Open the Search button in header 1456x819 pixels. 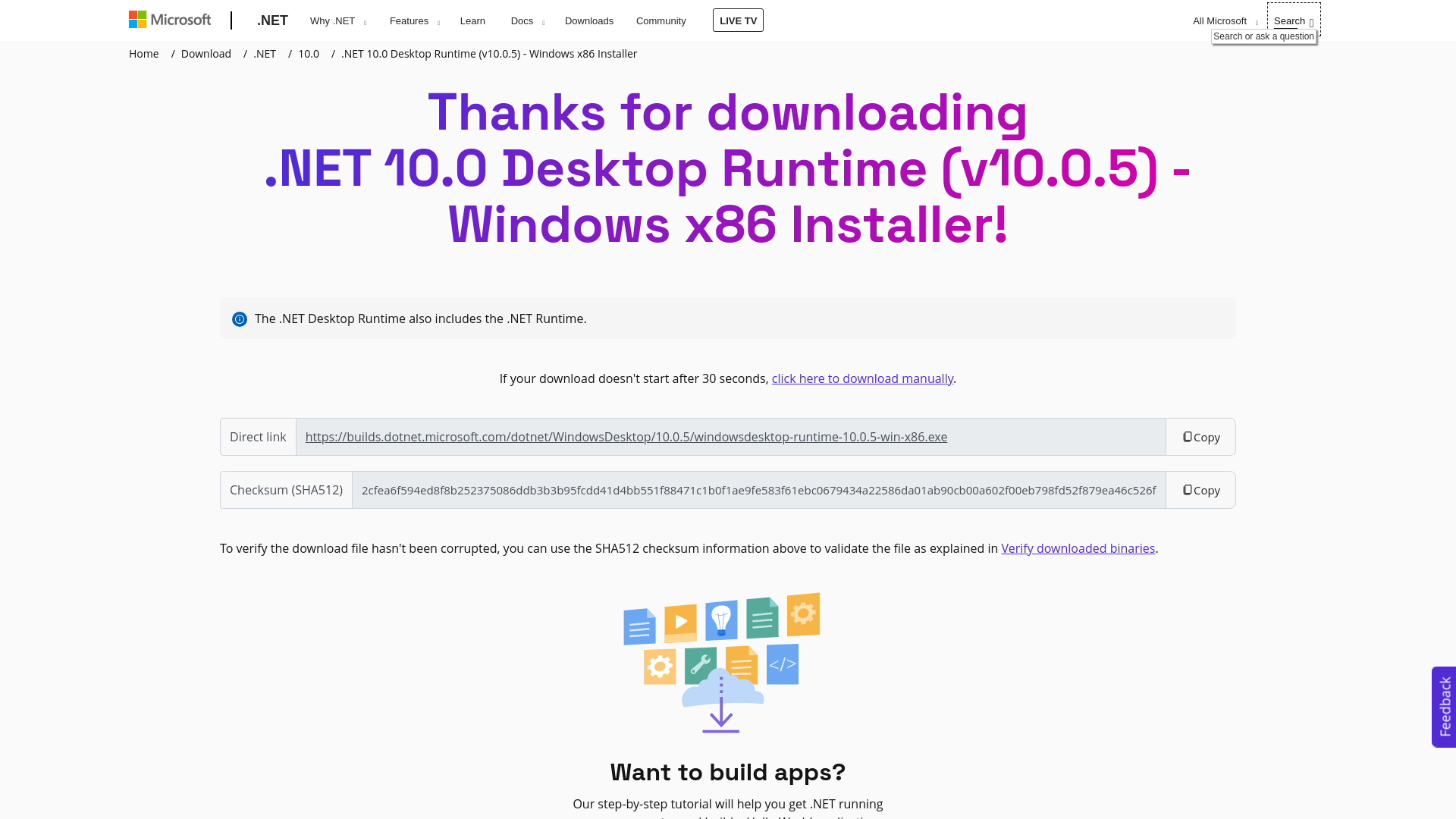coord(1294,20)
